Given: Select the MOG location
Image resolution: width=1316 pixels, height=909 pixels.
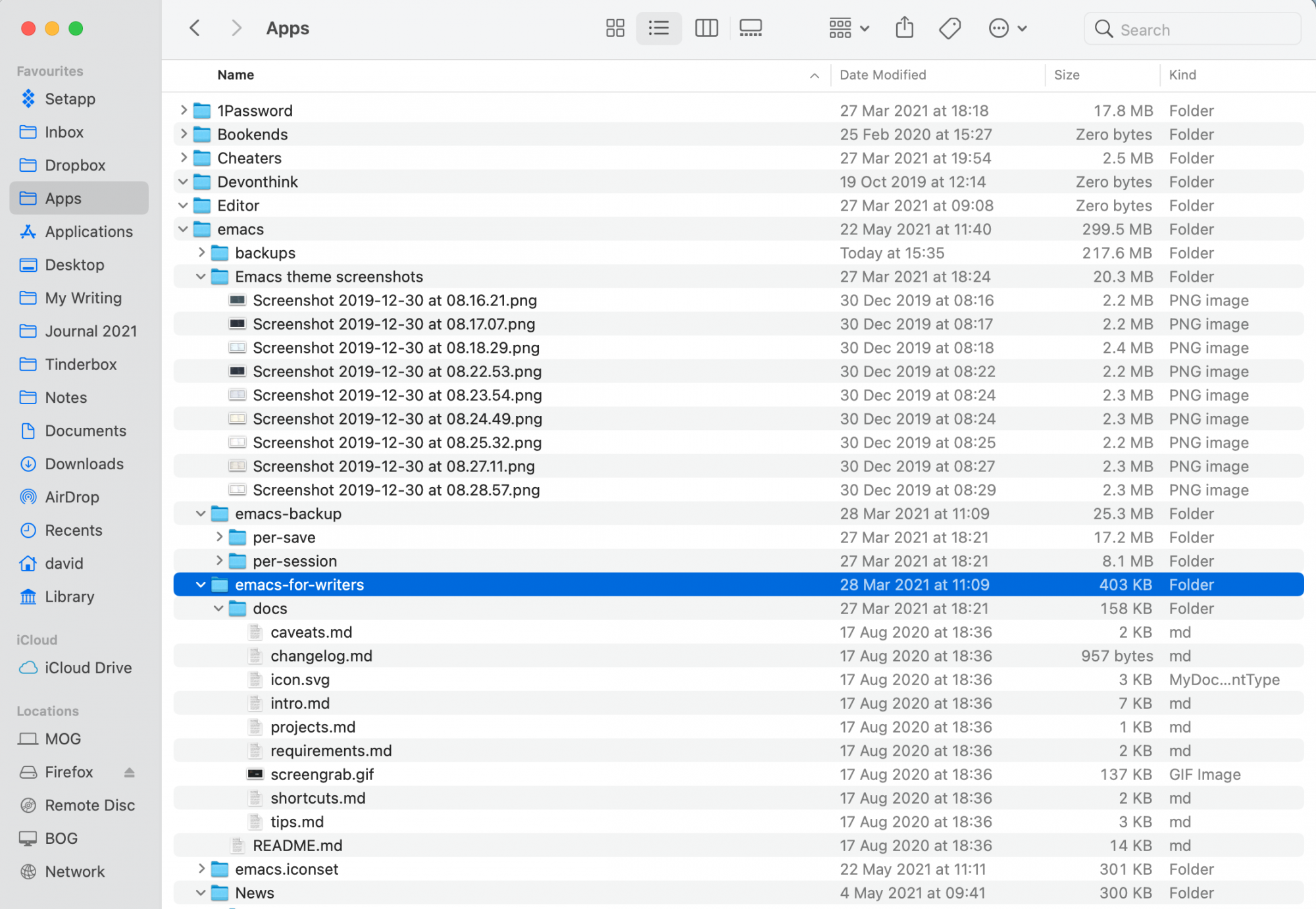Looking at the screenshot, I should click(79, 739).
